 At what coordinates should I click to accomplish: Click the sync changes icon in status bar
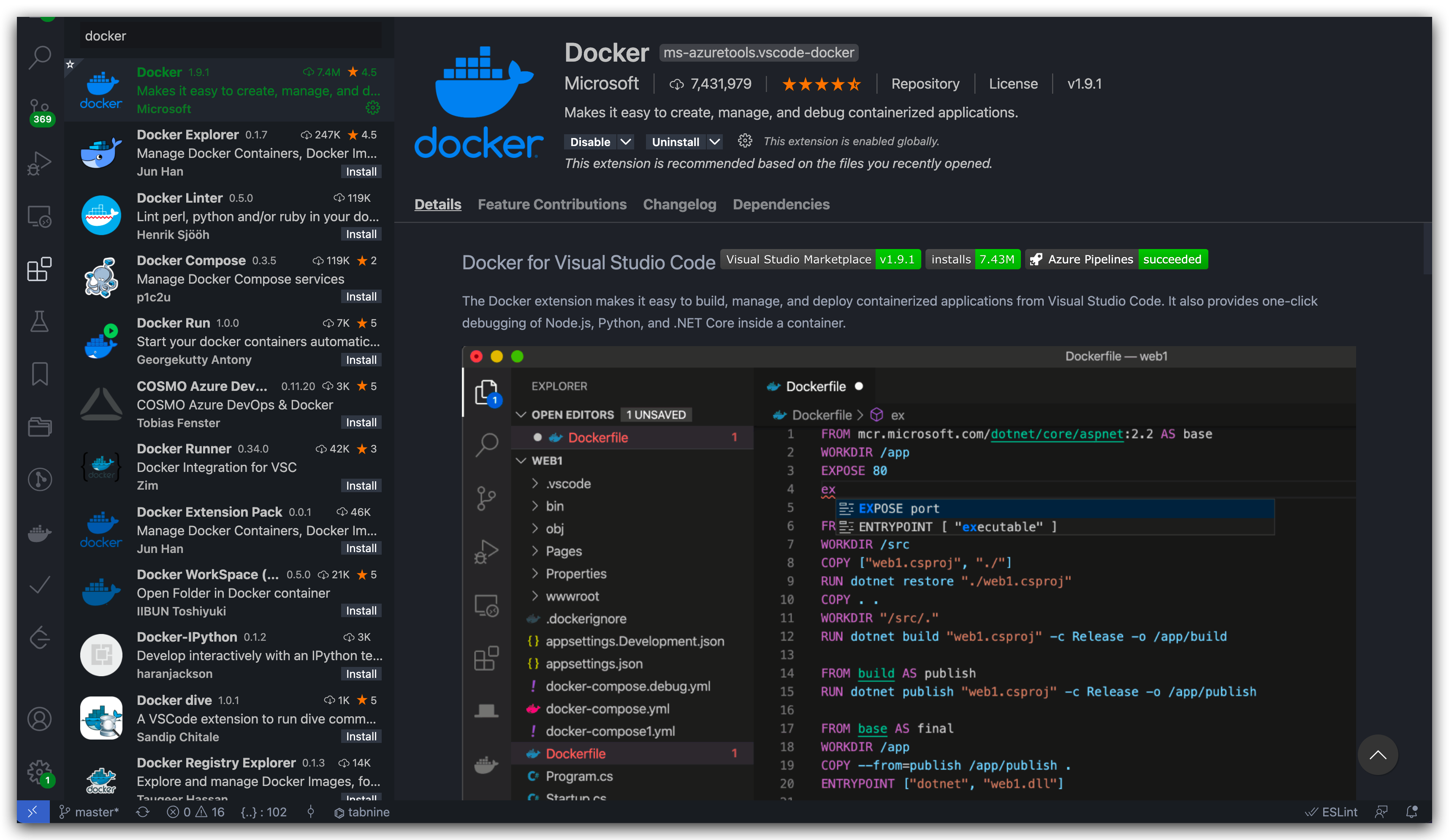(x=143, y=812)
